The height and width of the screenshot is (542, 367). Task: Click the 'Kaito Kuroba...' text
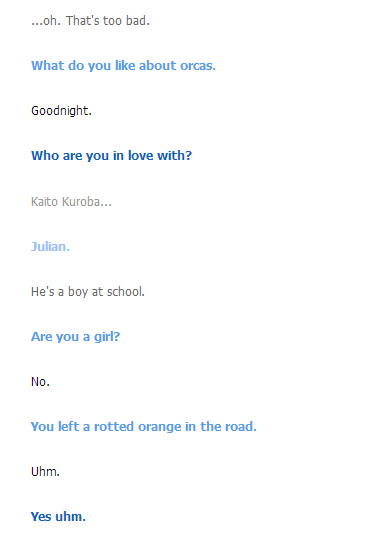tap(71, 202)
